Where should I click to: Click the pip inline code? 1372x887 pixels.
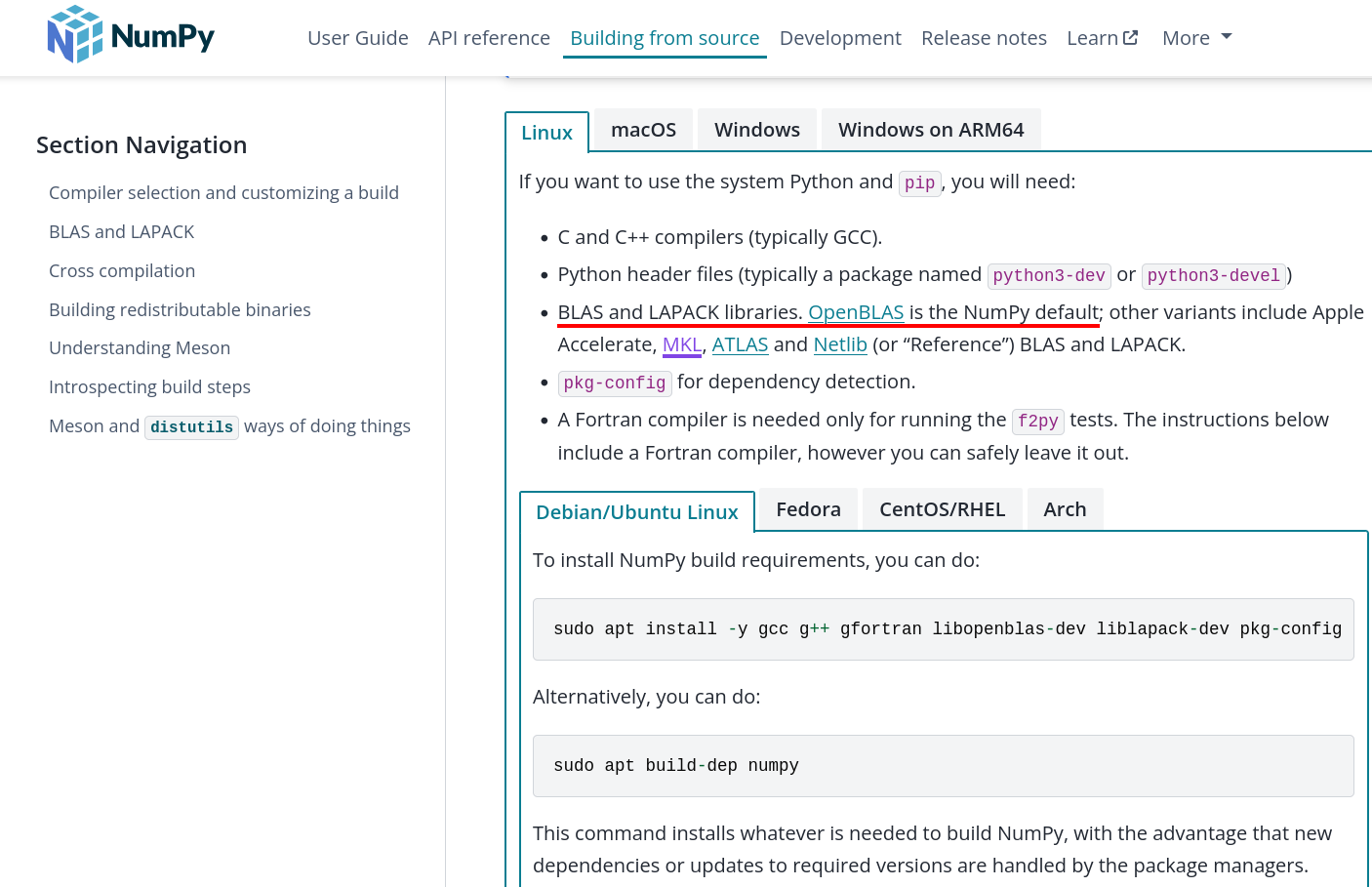click(919, 183)
